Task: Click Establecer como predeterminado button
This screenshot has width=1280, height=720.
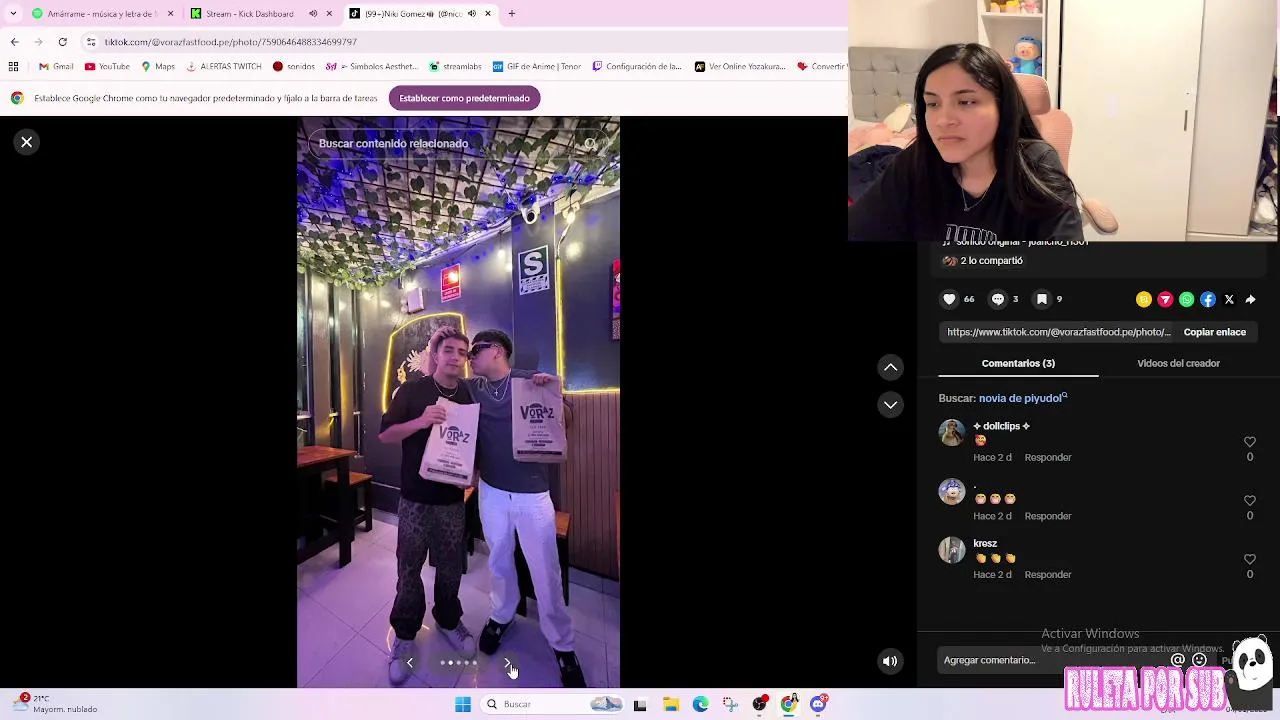Action: click(464, 98)
